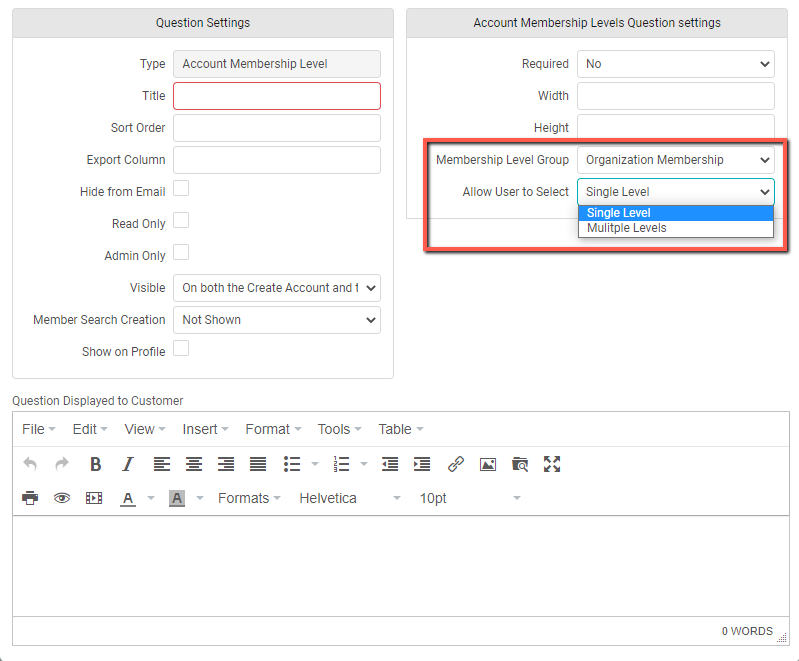799x661 pixels.
Task: Check the Hide from Email checkbox
Action: 181,188
